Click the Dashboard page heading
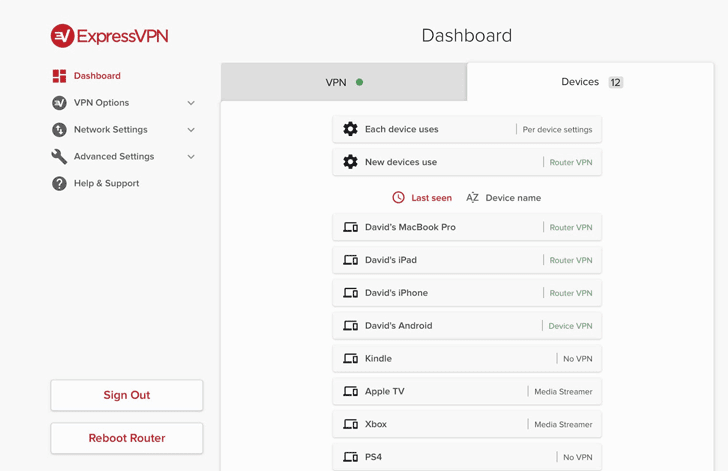 [467, 36]
